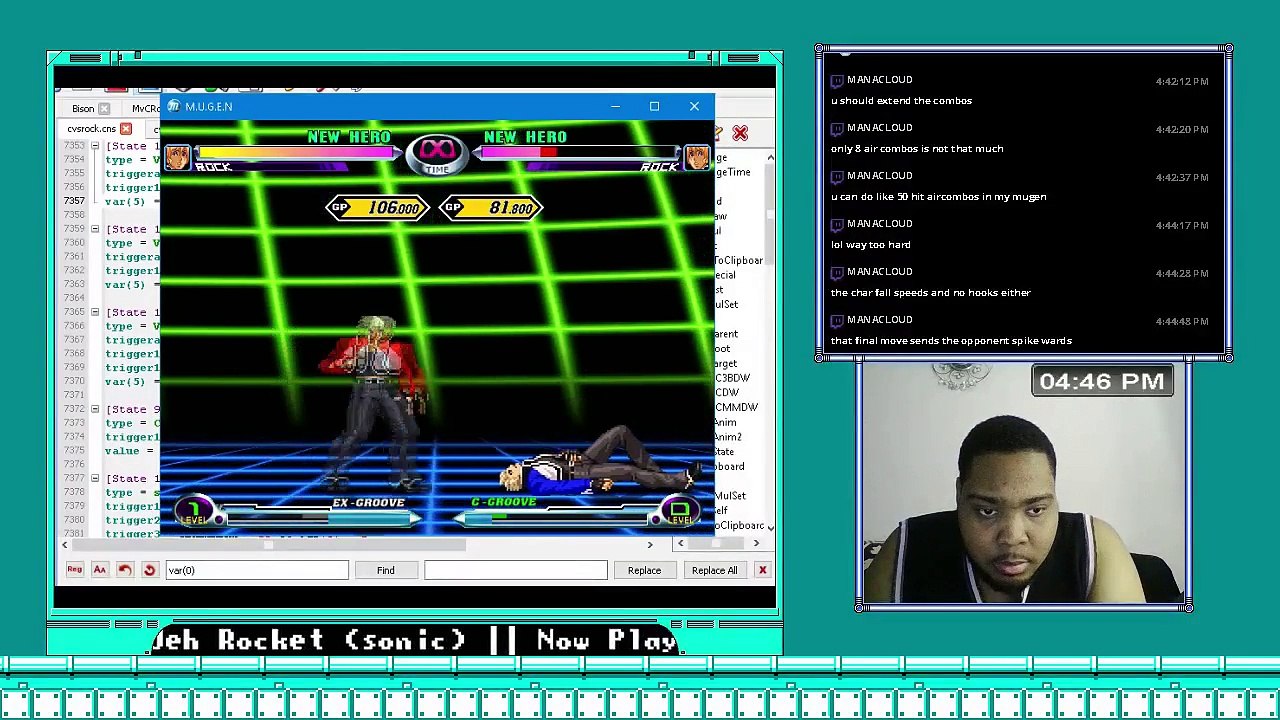This screenshot has width=1280, height=720.
Task: Click chat icon beside 4:44:28 PM message
Action: [837, 271]
